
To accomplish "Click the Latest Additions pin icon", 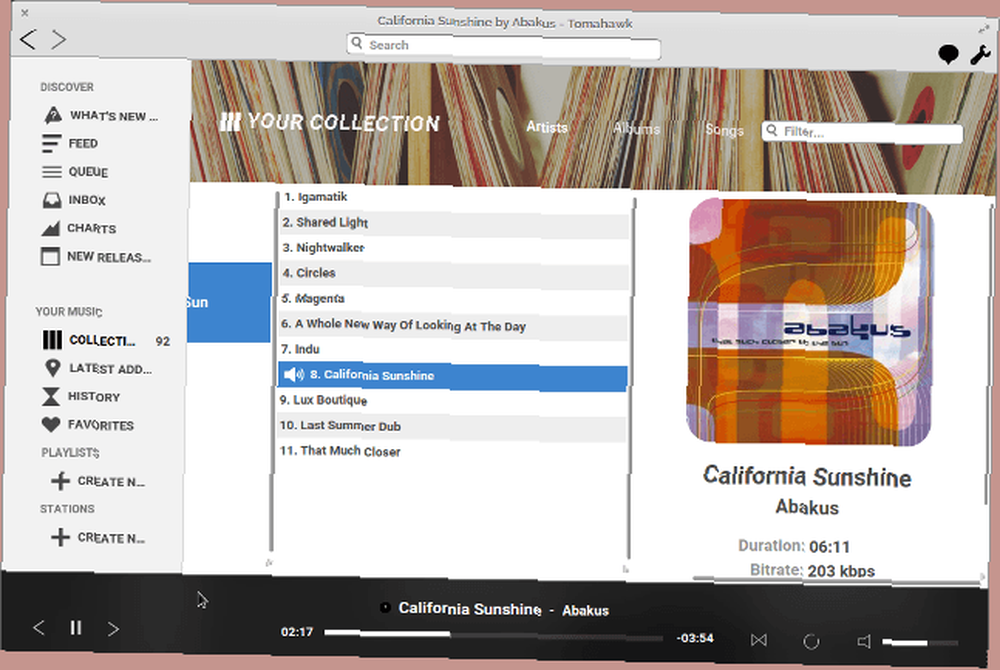I will (52, 368).
